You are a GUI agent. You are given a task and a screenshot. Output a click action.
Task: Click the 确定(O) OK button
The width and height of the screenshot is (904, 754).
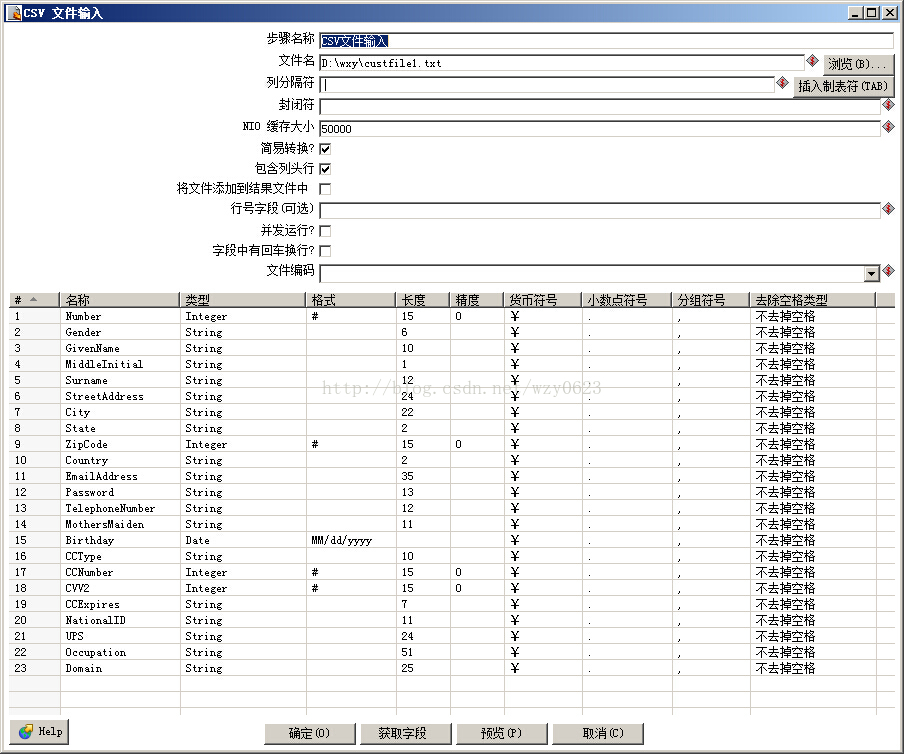pos(310,733)
